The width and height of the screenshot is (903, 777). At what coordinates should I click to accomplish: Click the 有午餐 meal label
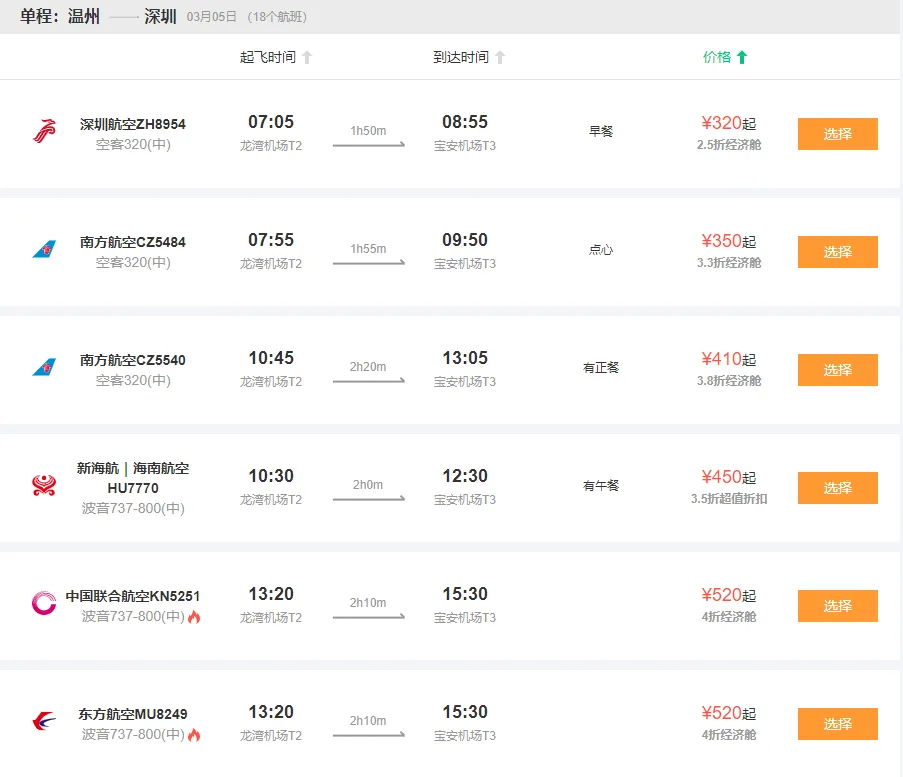(x=601, y=486)
